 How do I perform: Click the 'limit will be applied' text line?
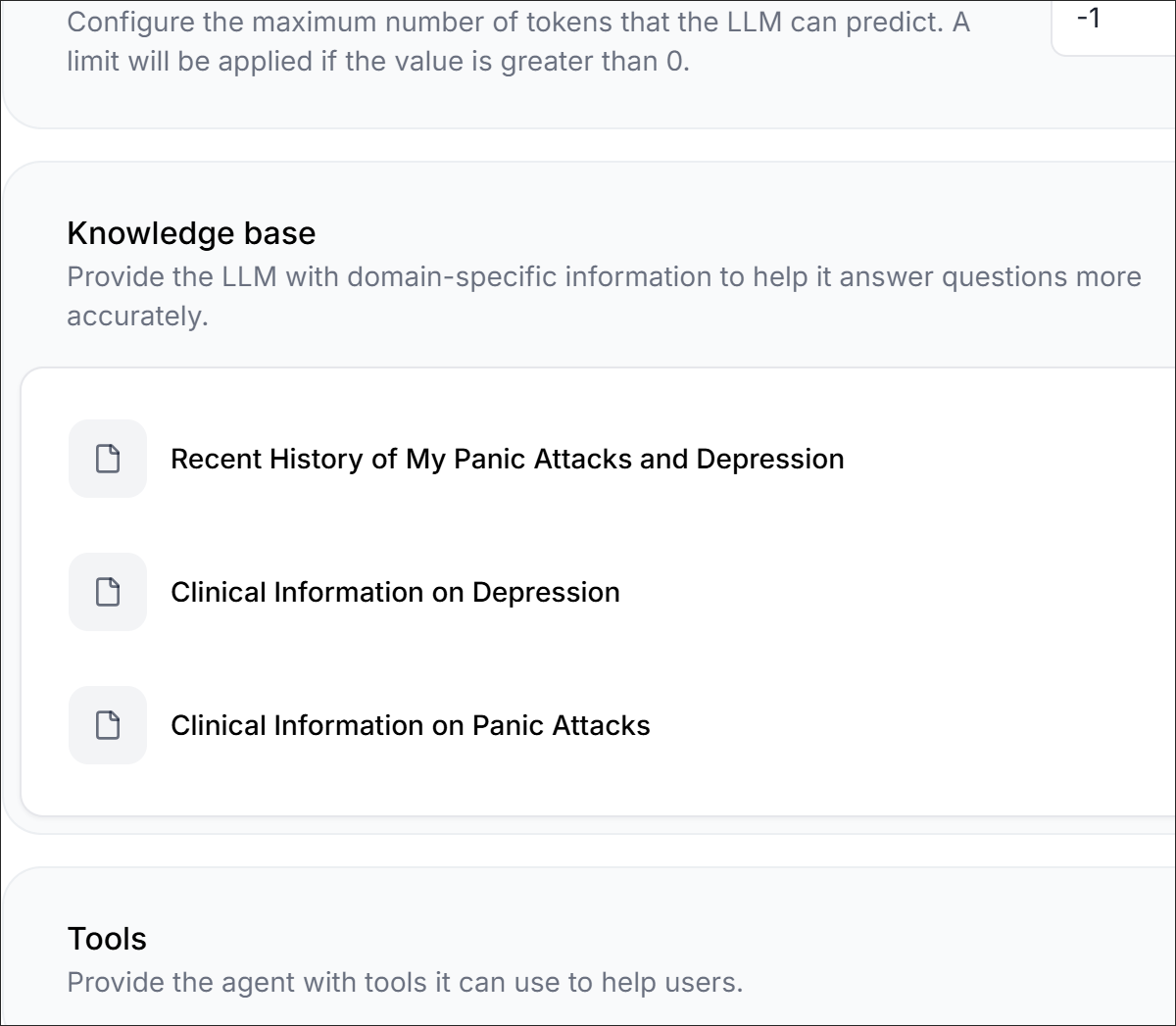(378, 62)
